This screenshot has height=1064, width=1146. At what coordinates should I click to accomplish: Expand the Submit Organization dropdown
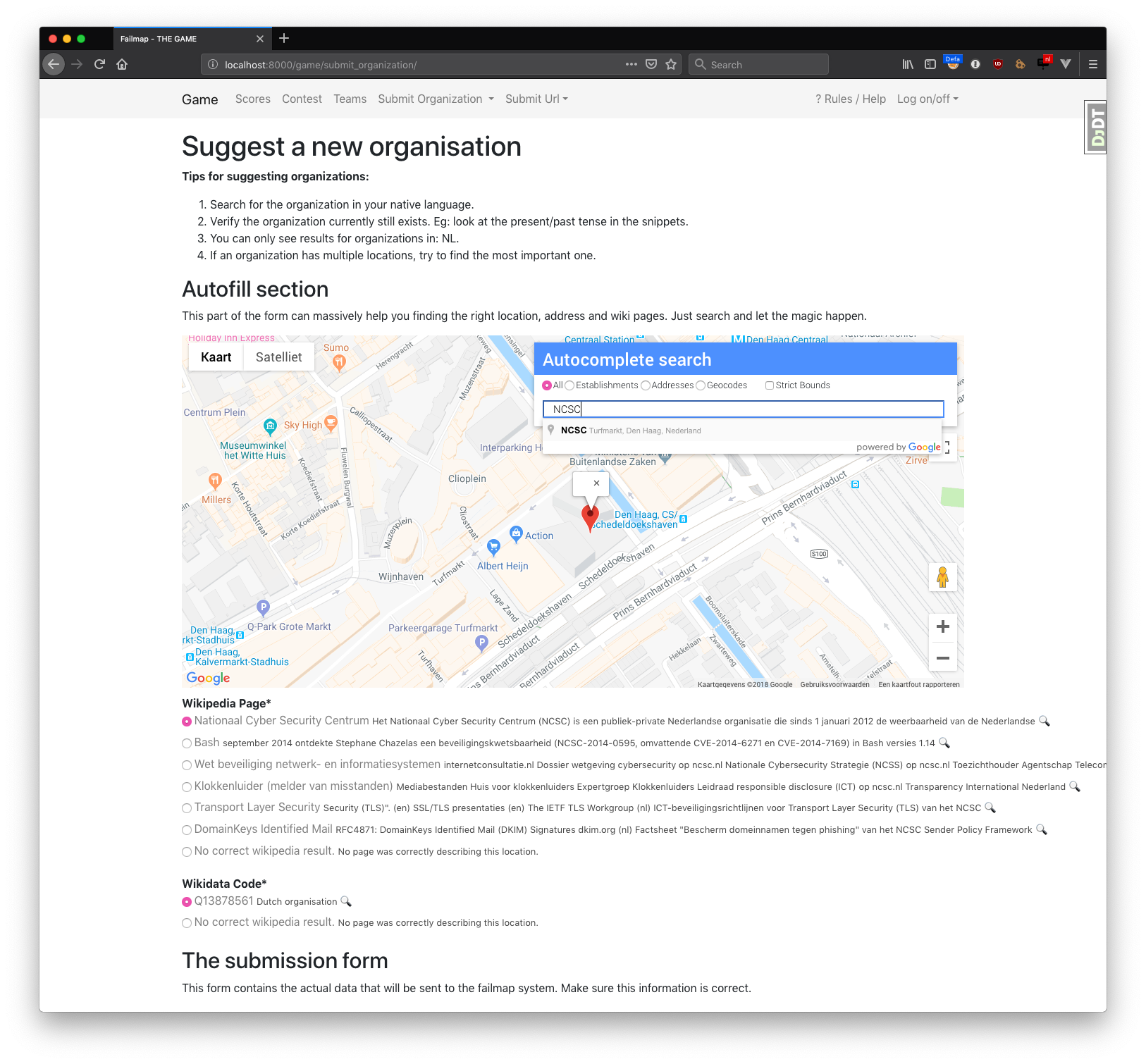[436, 99]
